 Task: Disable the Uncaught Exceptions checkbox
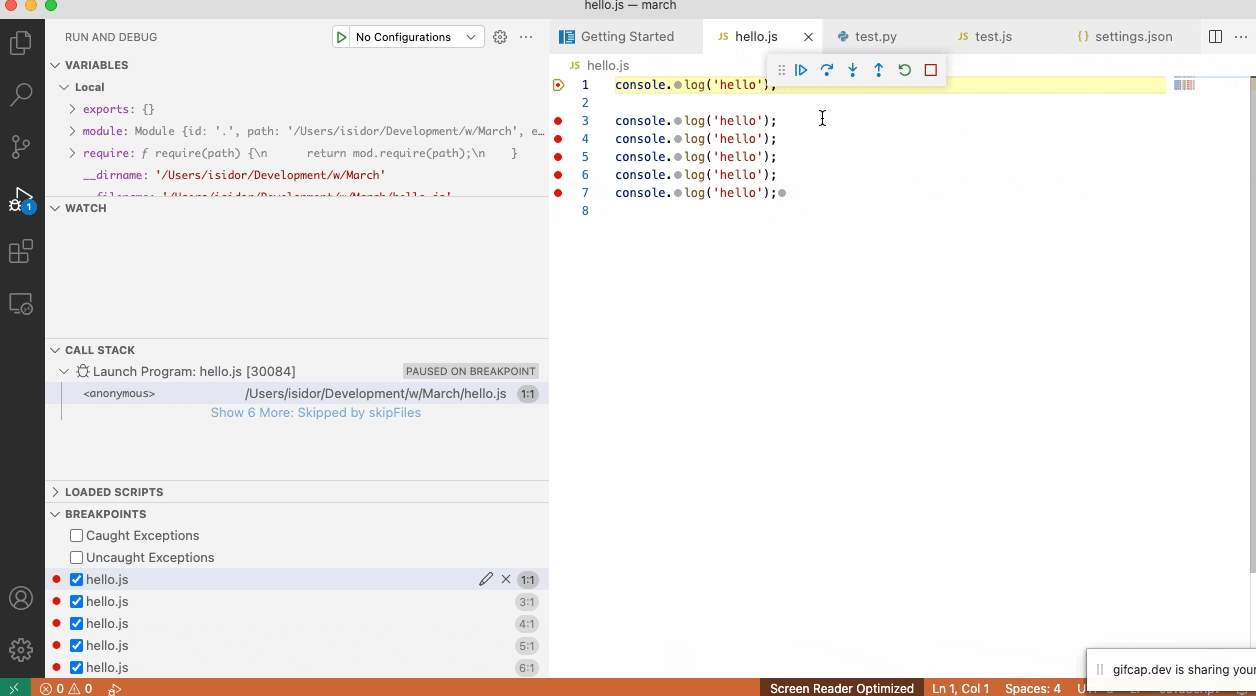(76, 557)
